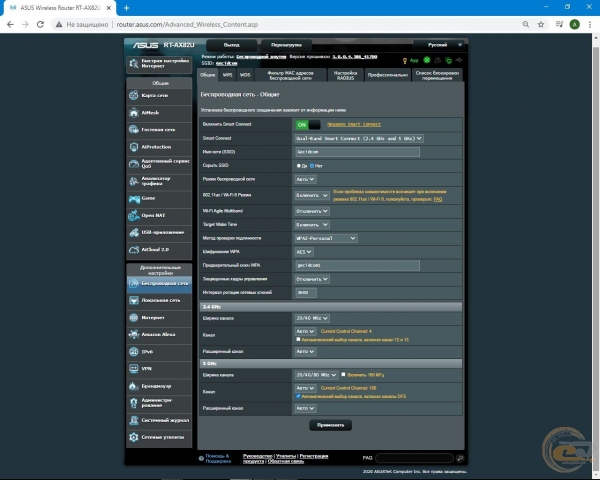Open Quick Internet Setup icon

(x=134, y=64)
